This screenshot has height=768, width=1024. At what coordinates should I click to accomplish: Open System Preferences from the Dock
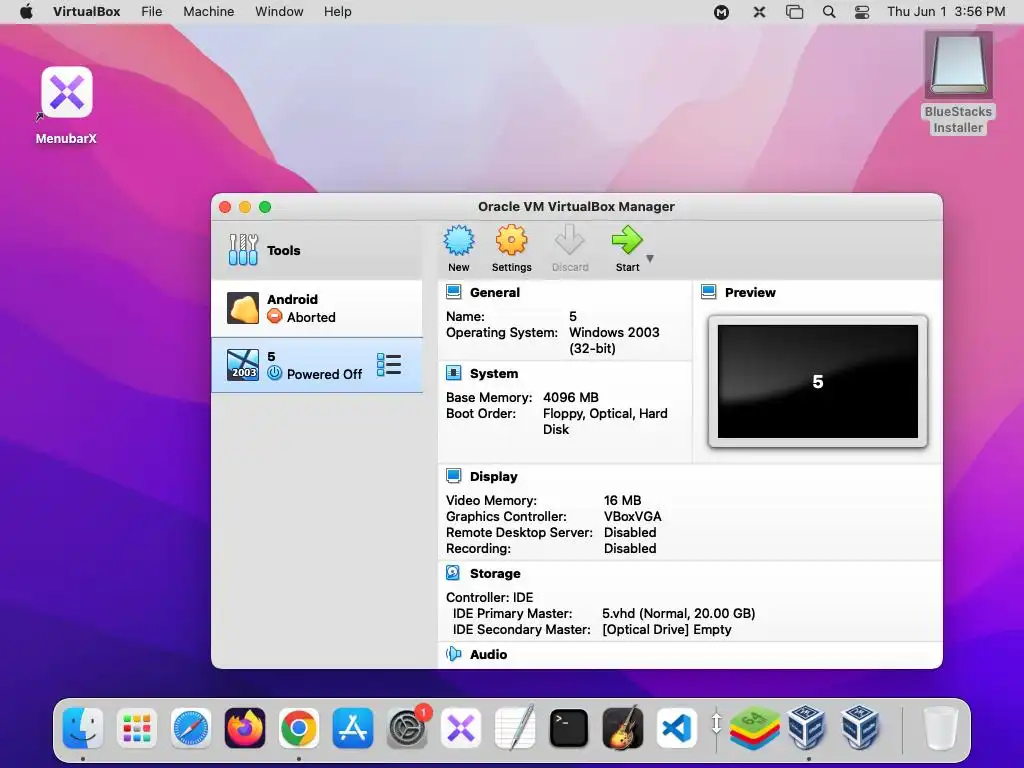pyautogui.click(x=408, y=728)
